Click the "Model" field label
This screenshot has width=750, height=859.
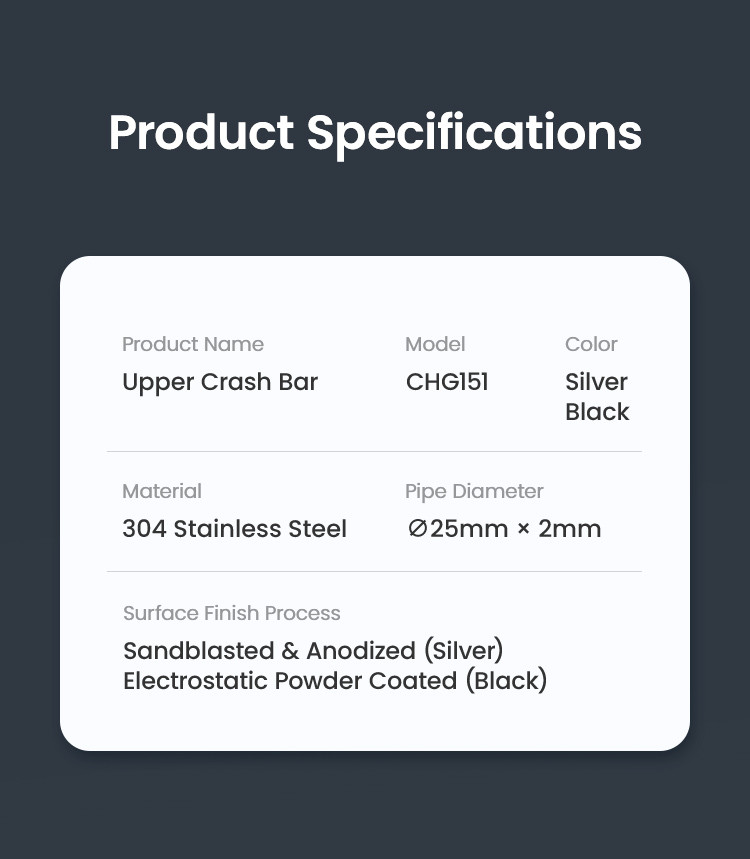(x=435, y=344)
